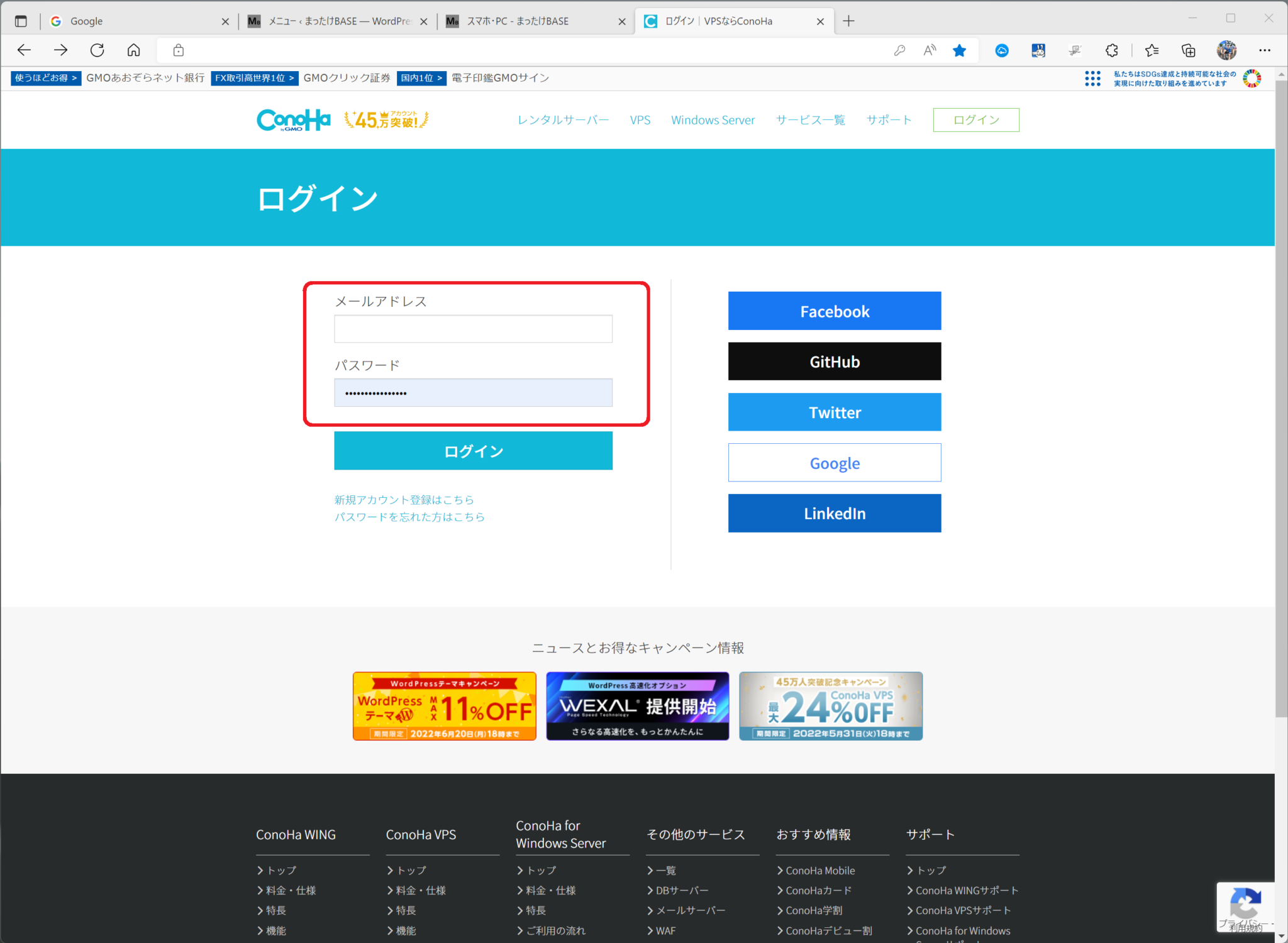This screenshot has height=943, width=1288.
Task: Open the browser Extensions puzzle icon
Action: point(1112,50)
